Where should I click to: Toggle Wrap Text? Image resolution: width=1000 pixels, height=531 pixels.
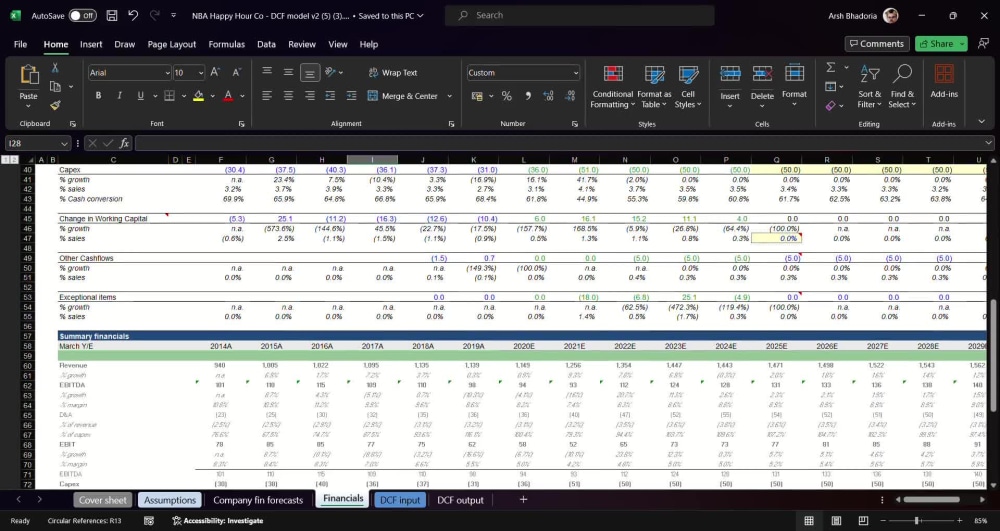pyautogui.click(x=393, y=73)
